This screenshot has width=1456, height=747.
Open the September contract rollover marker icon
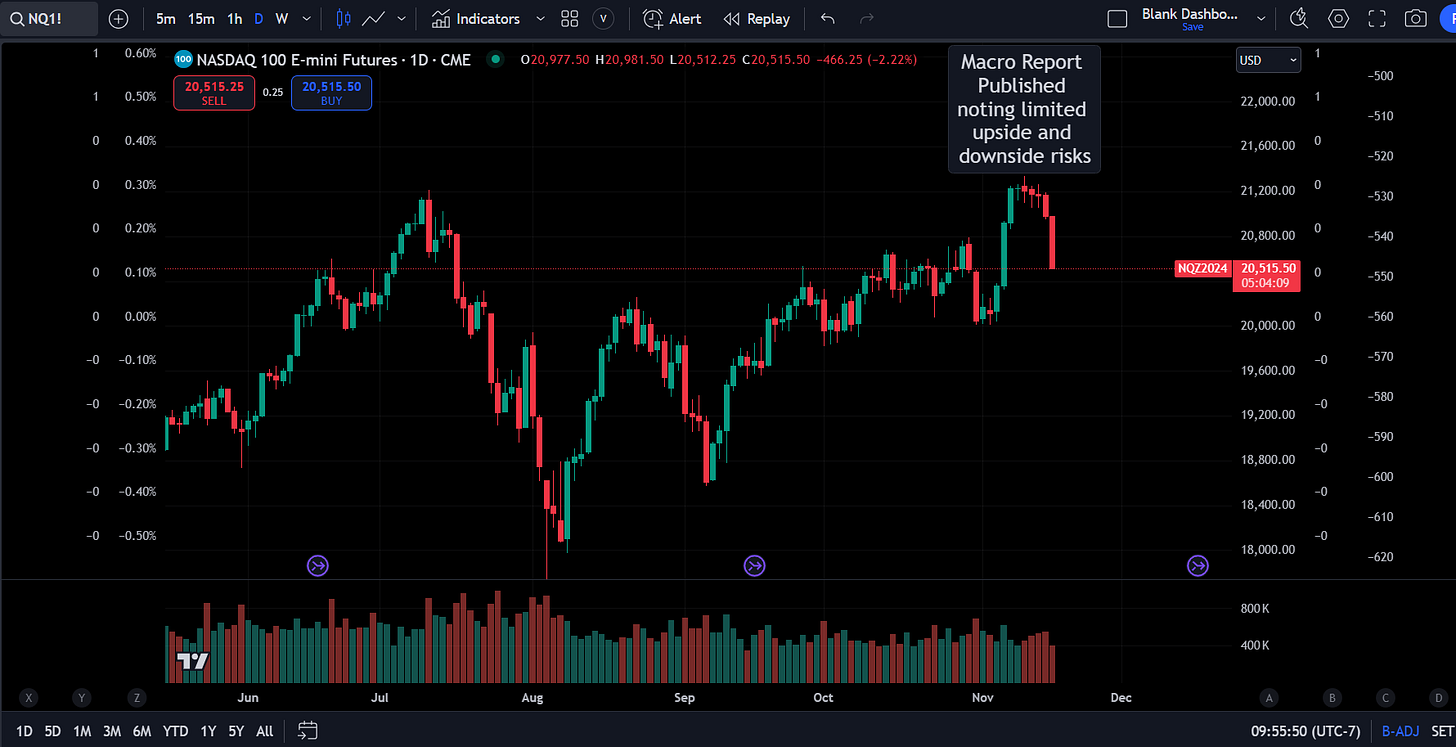[754, 567]
